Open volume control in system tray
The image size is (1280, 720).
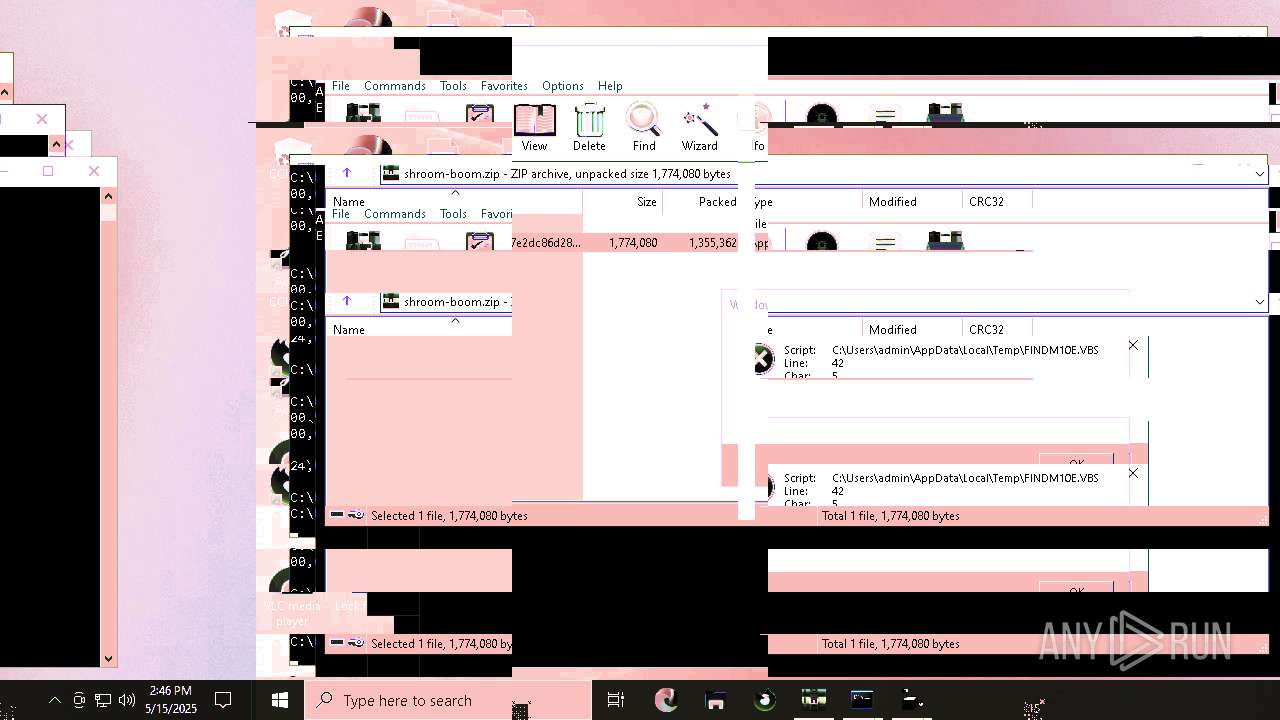(x=126, y=701)
